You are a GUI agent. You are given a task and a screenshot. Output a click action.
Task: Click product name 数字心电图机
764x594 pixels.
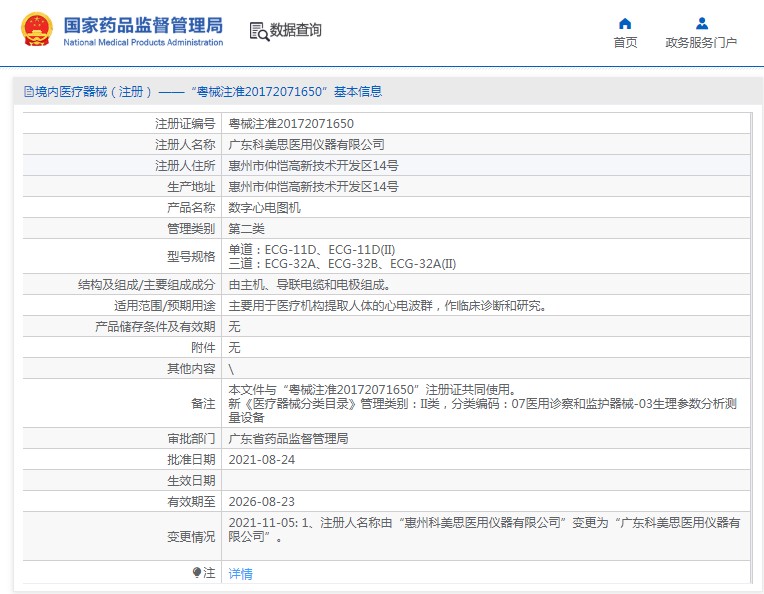click(264, 208)
